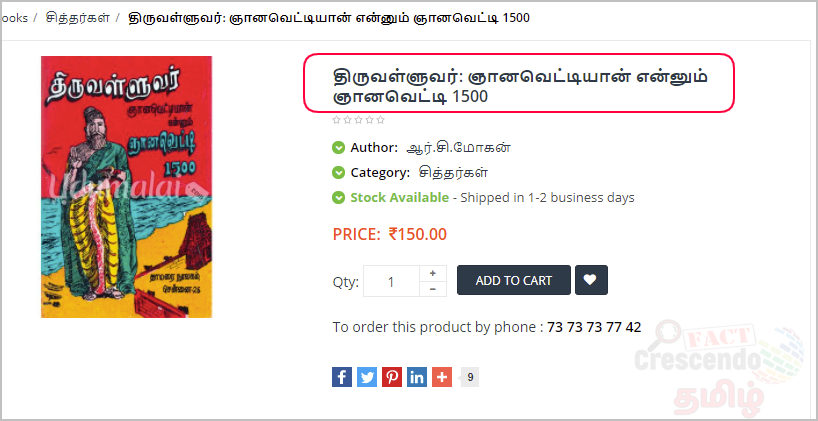The width and height of the screenshot is (818, 421).
Task: Click the share count badge 9
Action: (x=470, y=377)
